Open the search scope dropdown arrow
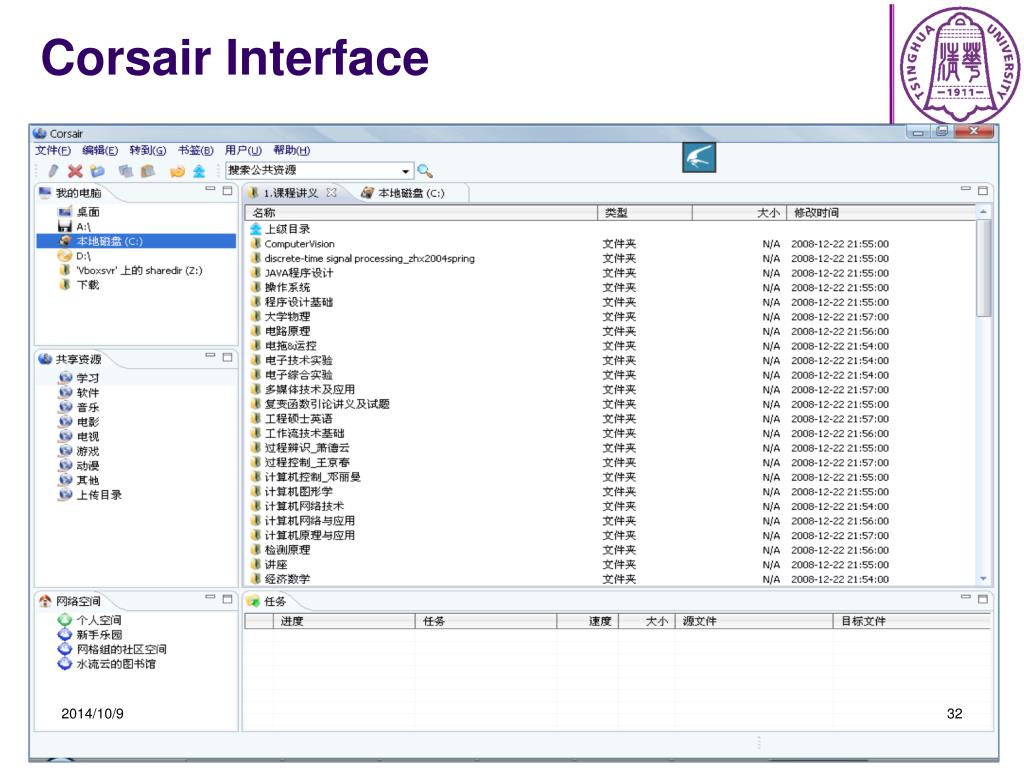This screenshot has width=1024, height=768. pos(406,171)
